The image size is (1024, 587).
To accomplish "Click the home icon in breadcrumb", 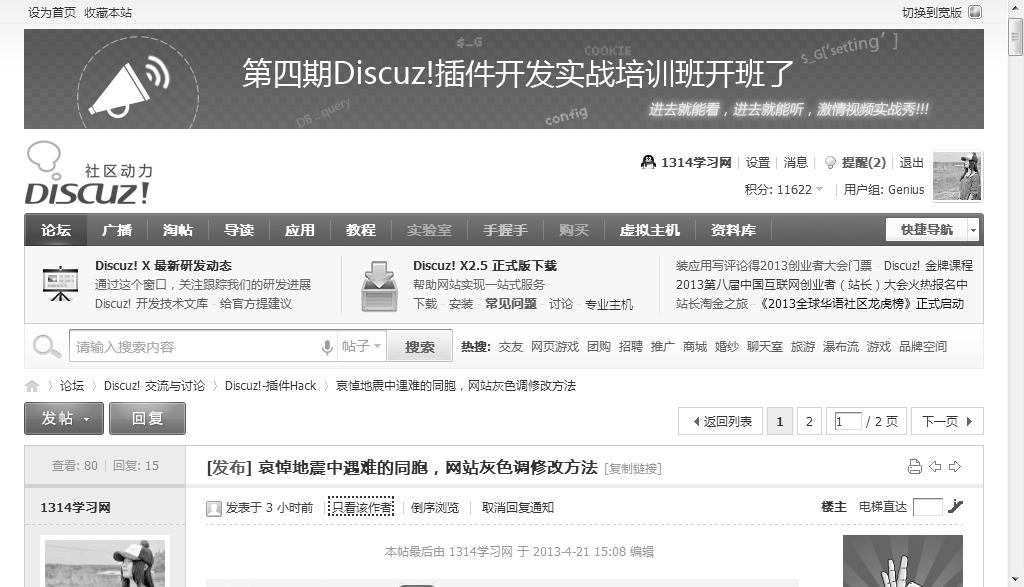I will pyautogui.click(x=32, y=386).
